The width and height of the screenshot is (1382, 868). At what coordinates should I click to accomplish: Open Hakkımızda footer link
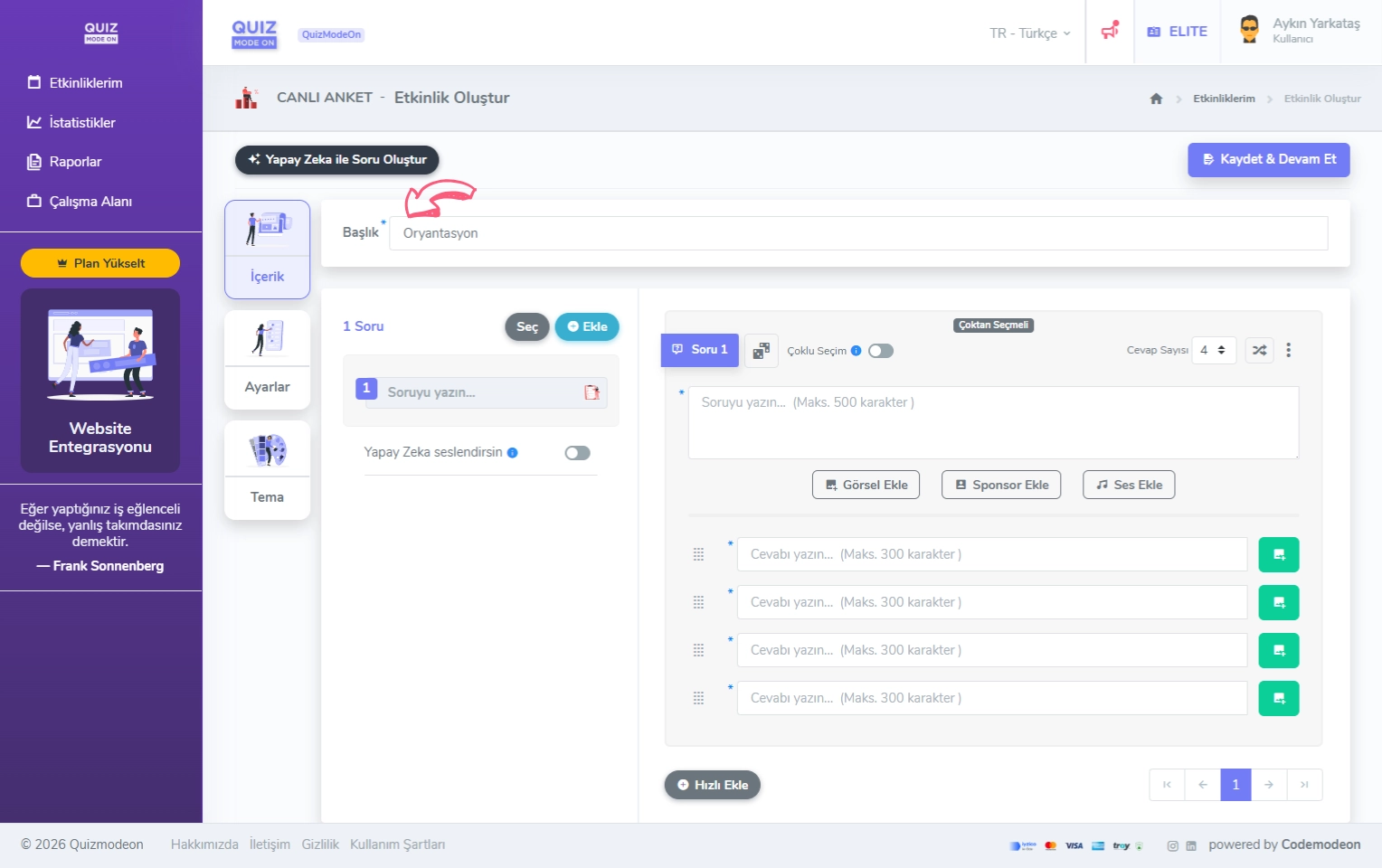tap(204, 844)
